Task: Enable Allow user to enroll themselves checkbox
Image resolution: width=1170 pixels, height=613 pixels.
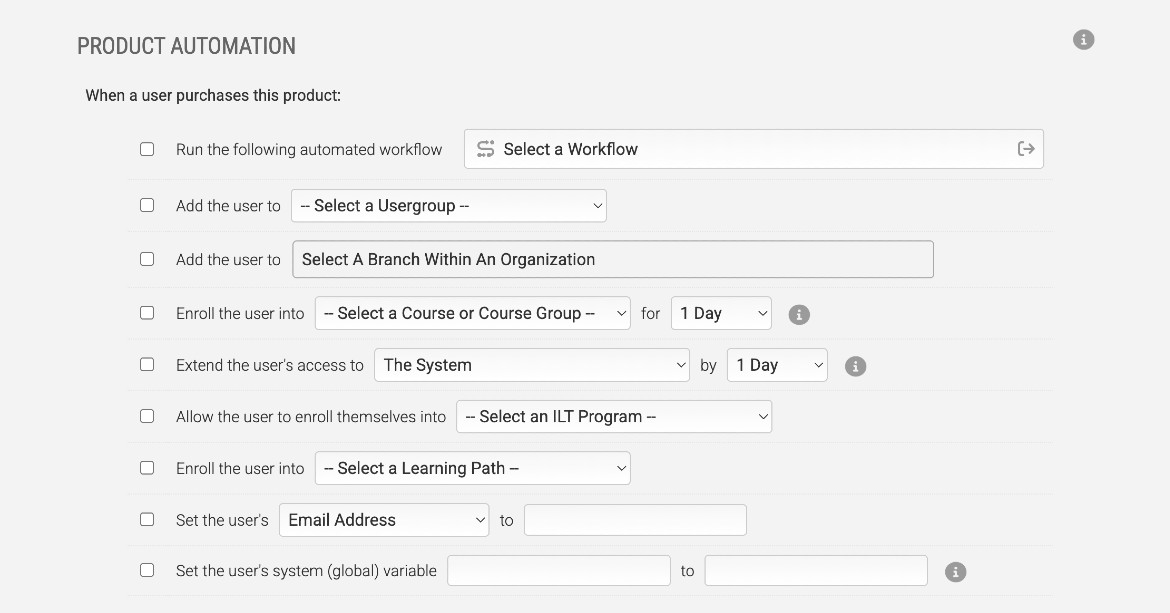Action: coord(147,416)
